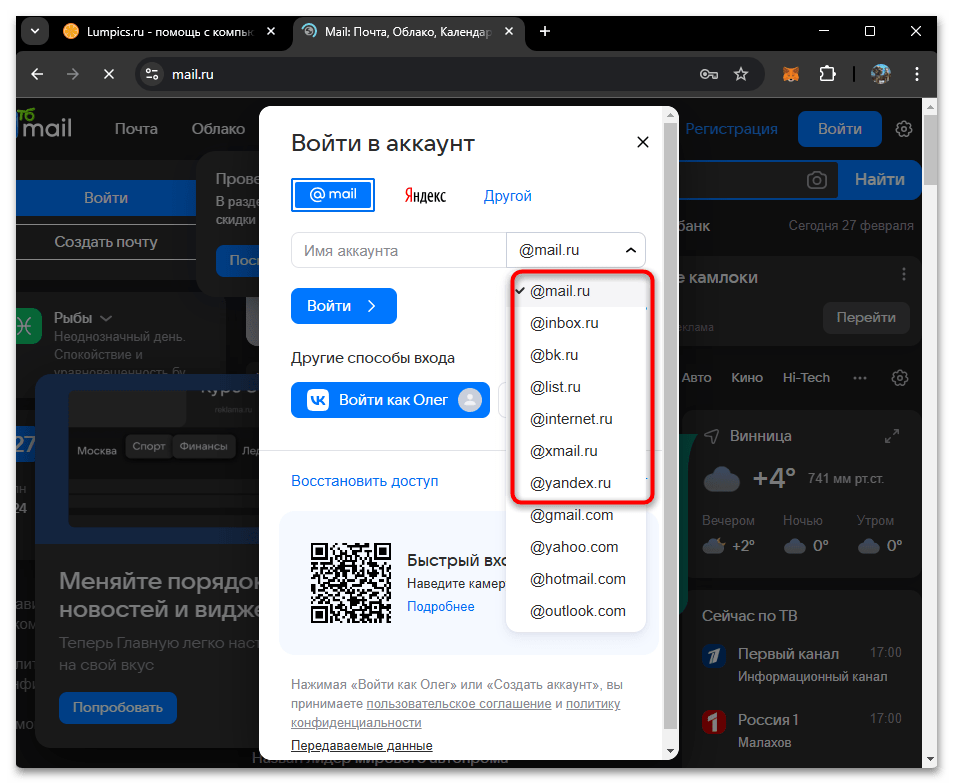Choose @yahoo.com from domain list
Image resolution: width=953 pixels, height=784 pixels.
pyautogui.click(x=576, y=547)
